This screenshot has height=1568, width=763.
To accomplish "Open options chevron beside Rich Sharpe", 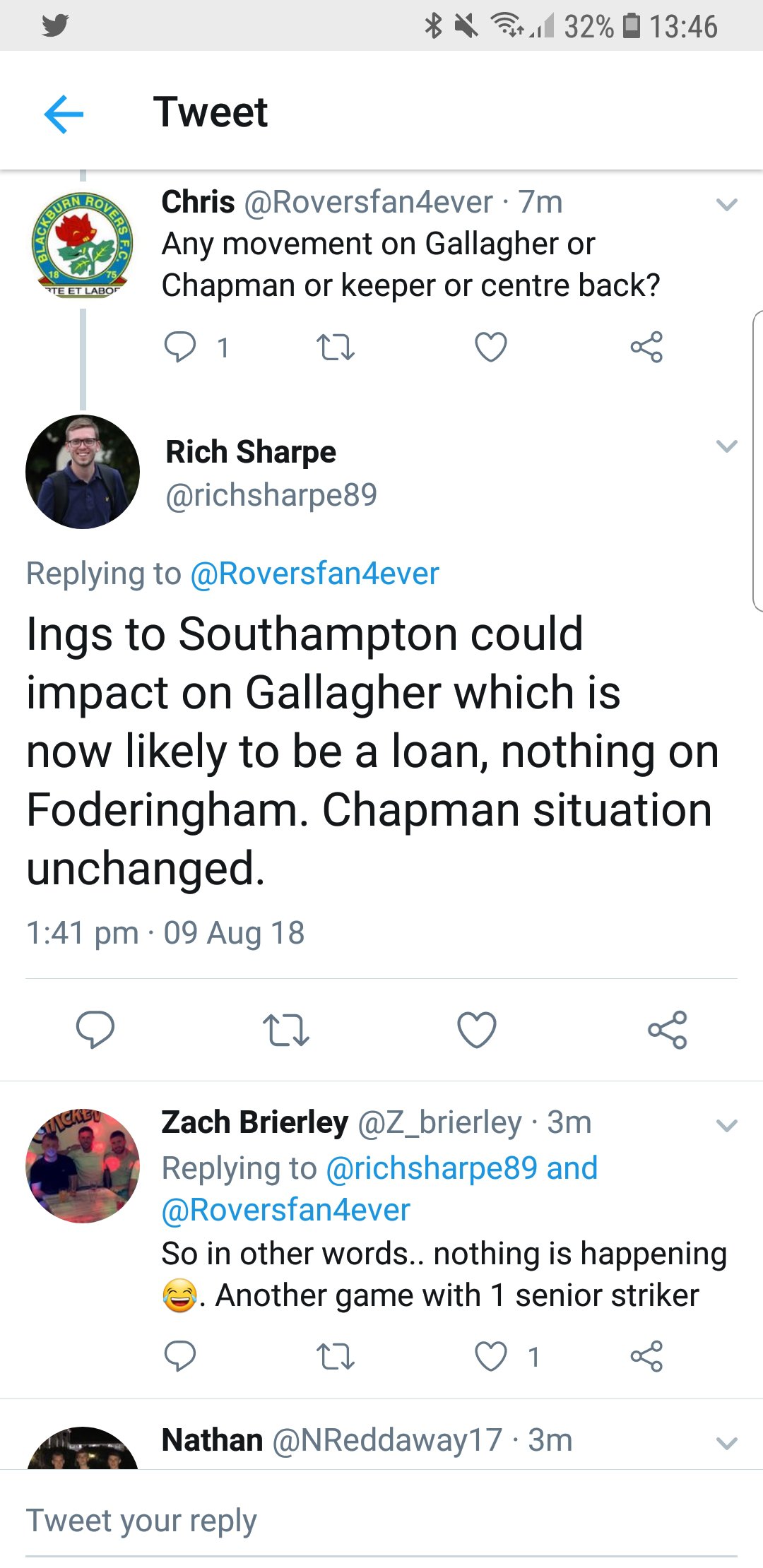I will pos(726,446).
